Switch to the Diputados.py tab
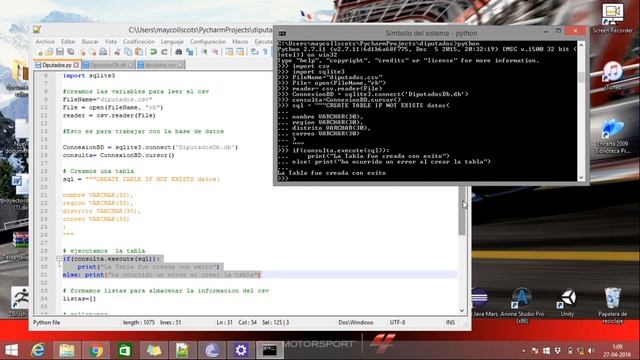640x360 pixels. 57,65
